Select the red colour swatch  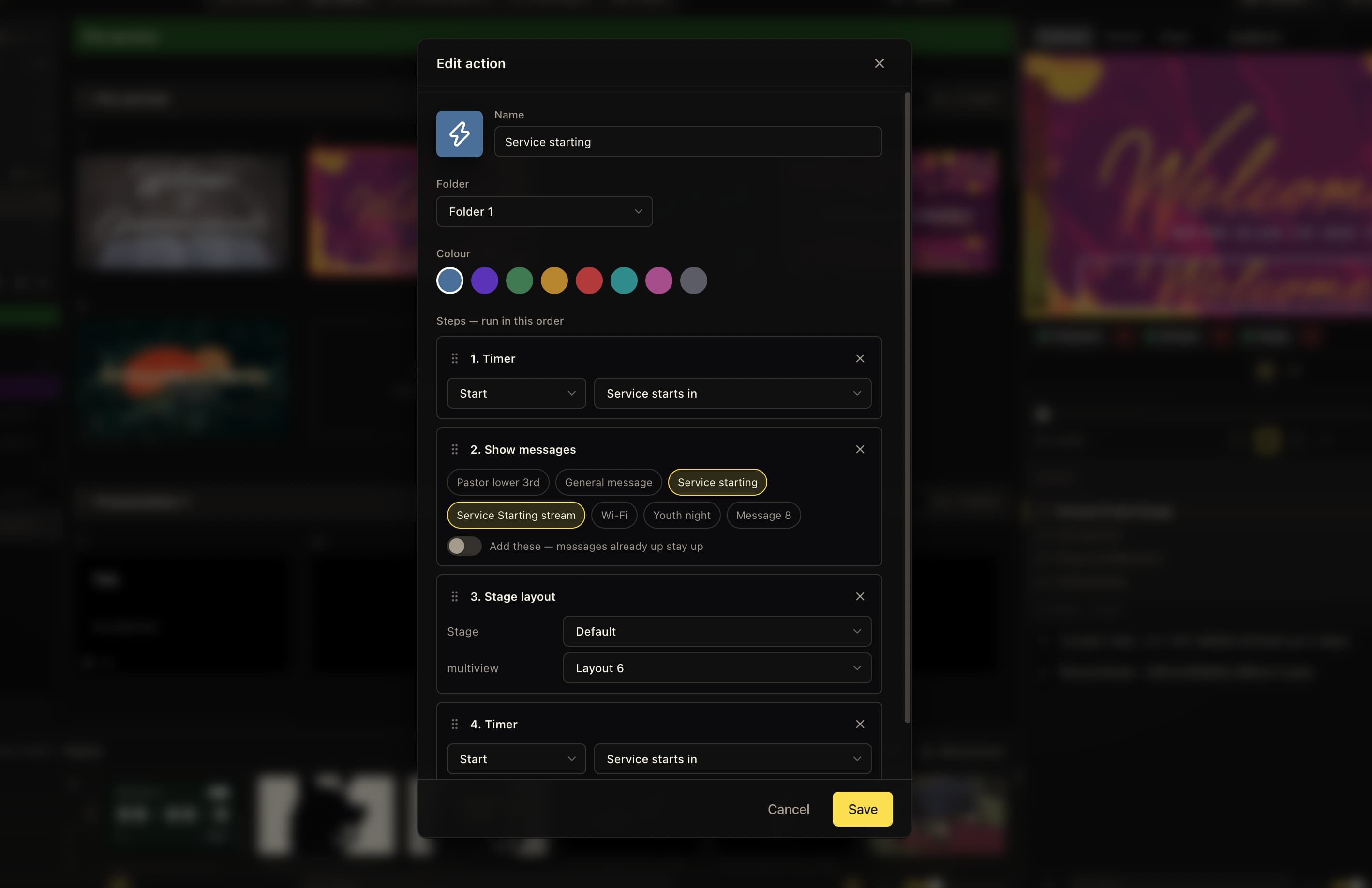pyautogui.click(x=589, y=281)
